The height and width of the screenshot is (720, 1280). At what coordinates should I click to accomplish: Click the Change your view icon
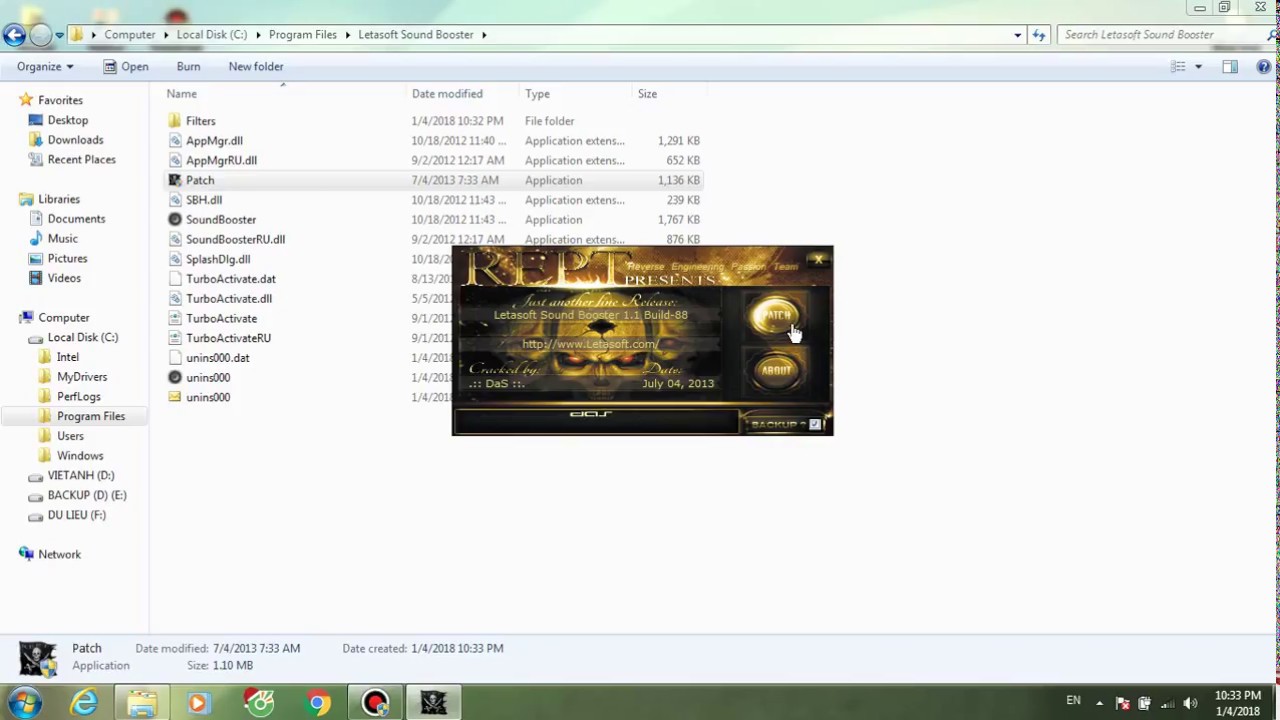1178,67
